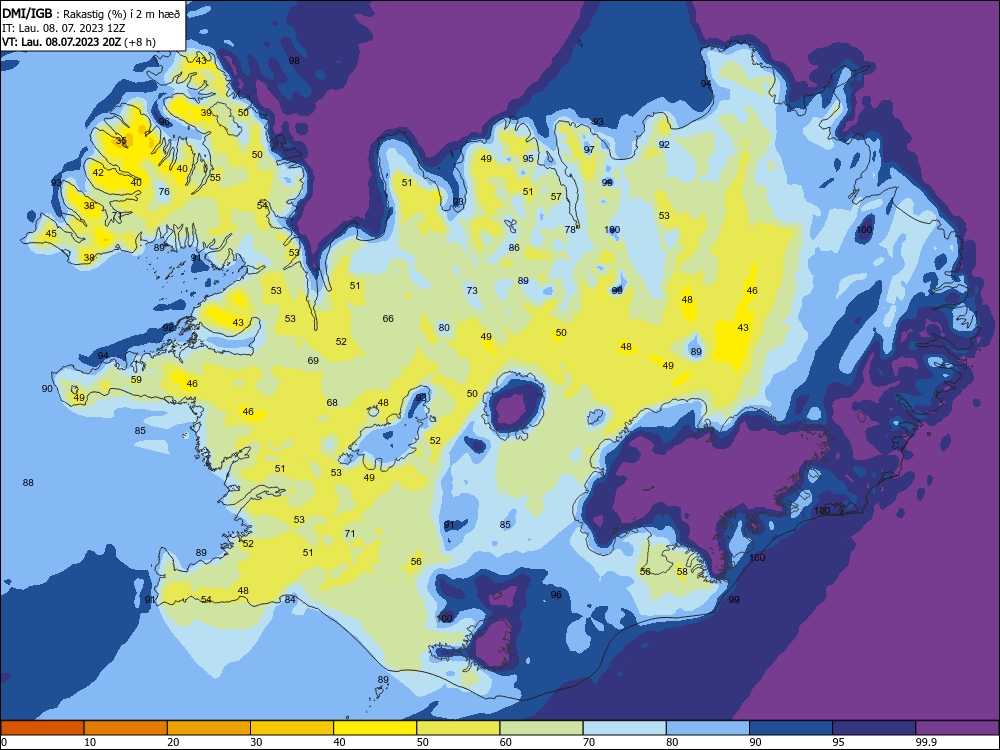Click the title 'DMI/IGB : Rakastig (%) í 2 m hæð'
This screenshot has width=1000, height=750.
pos(91,13)
